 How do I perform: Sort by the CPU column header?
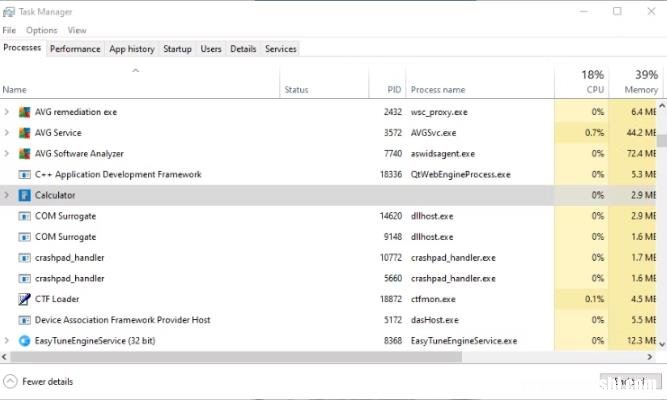[x=581, y=82]
